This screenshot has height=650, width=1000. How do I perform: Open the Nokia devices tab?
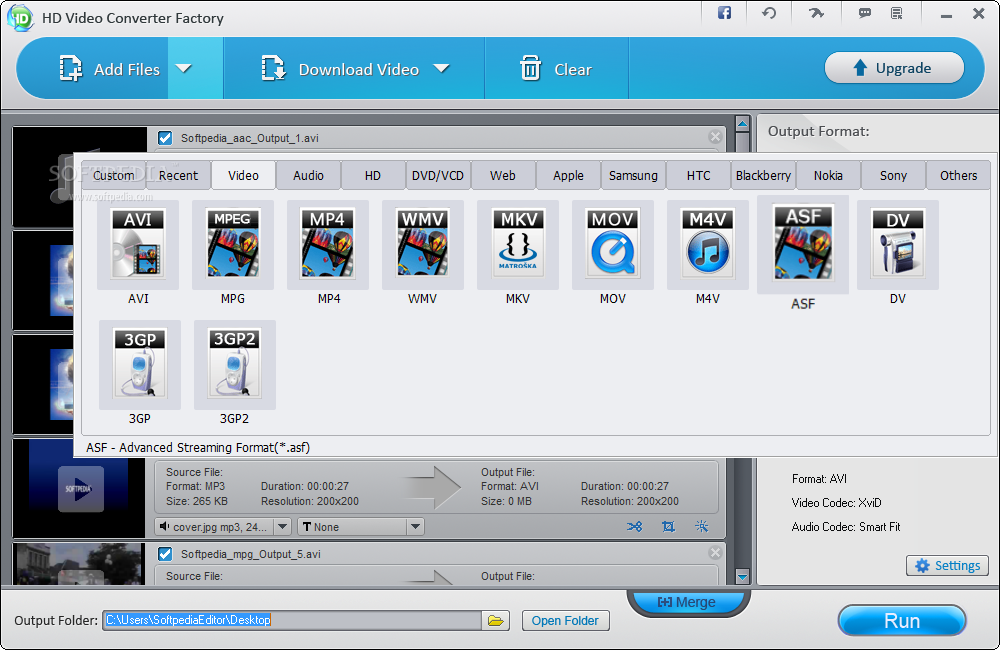pos(828,175)
